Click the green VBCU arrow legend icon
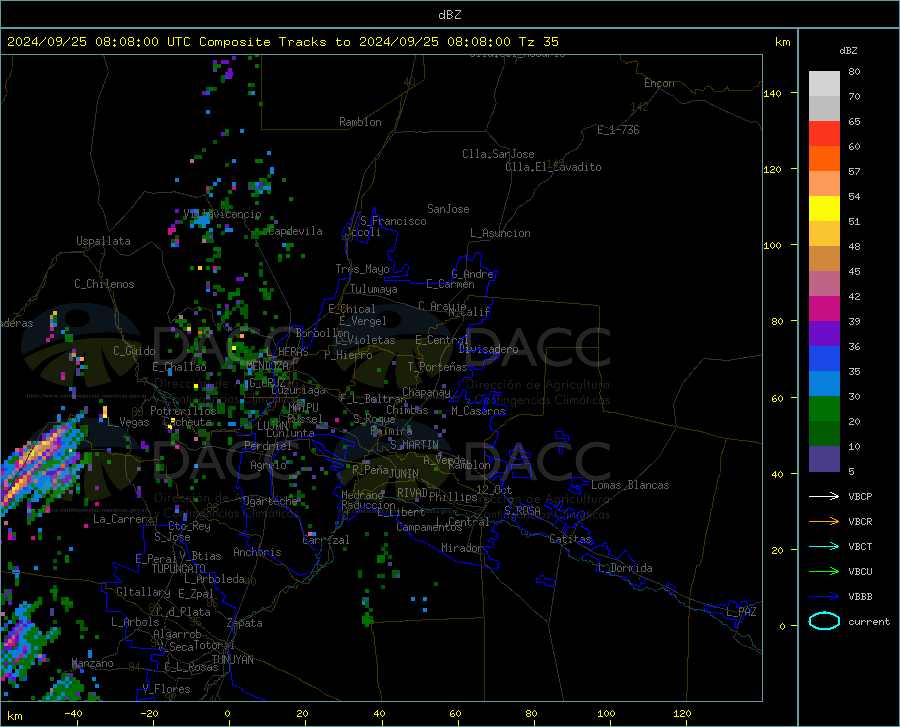This screenshot has height=727, width=900. [824, 572]
